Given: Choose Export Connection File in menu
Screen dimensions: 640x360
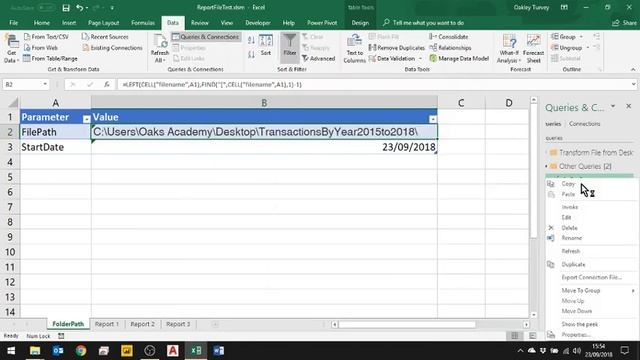Looking at the screenshot, I should pos(591,278).
